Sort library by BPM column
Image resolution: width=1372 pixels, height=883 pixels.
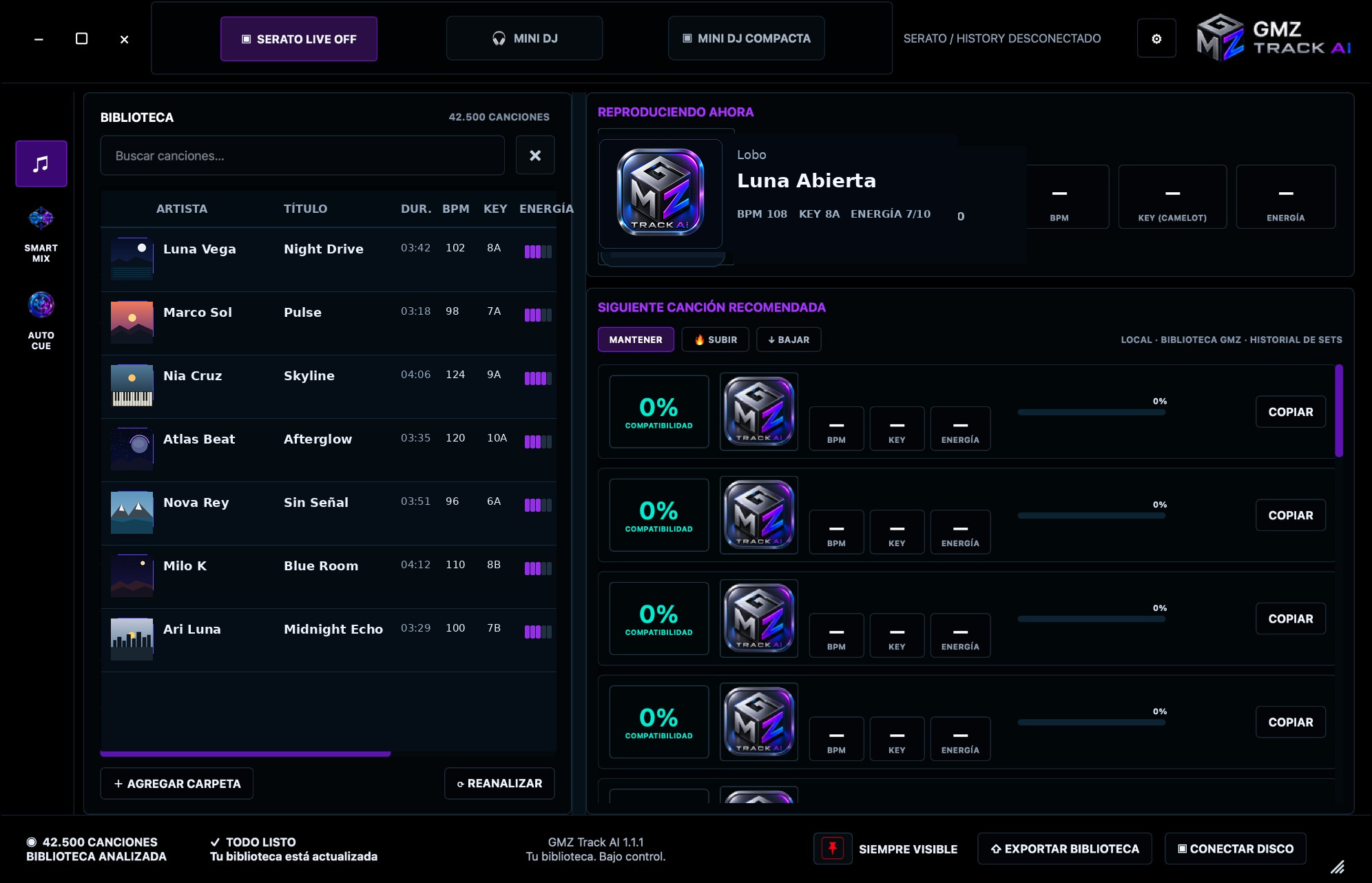point(455,209)
